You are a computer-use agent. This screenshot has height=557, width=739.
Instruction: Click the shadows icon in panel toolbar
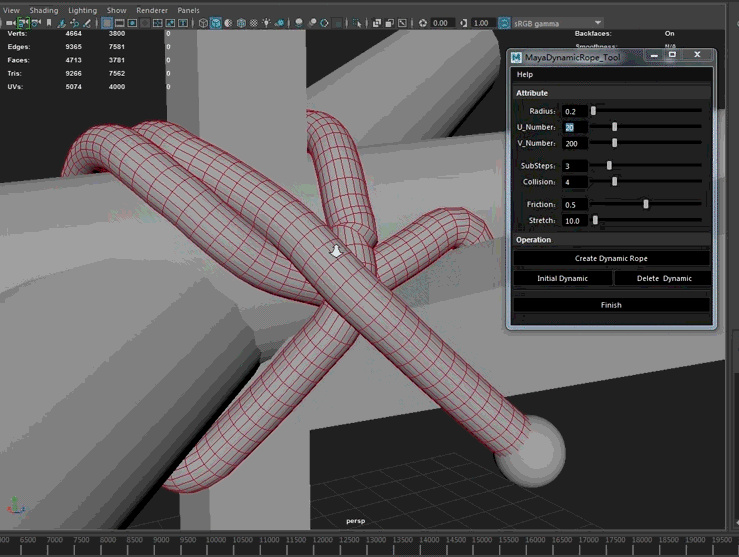click(279, 23)
